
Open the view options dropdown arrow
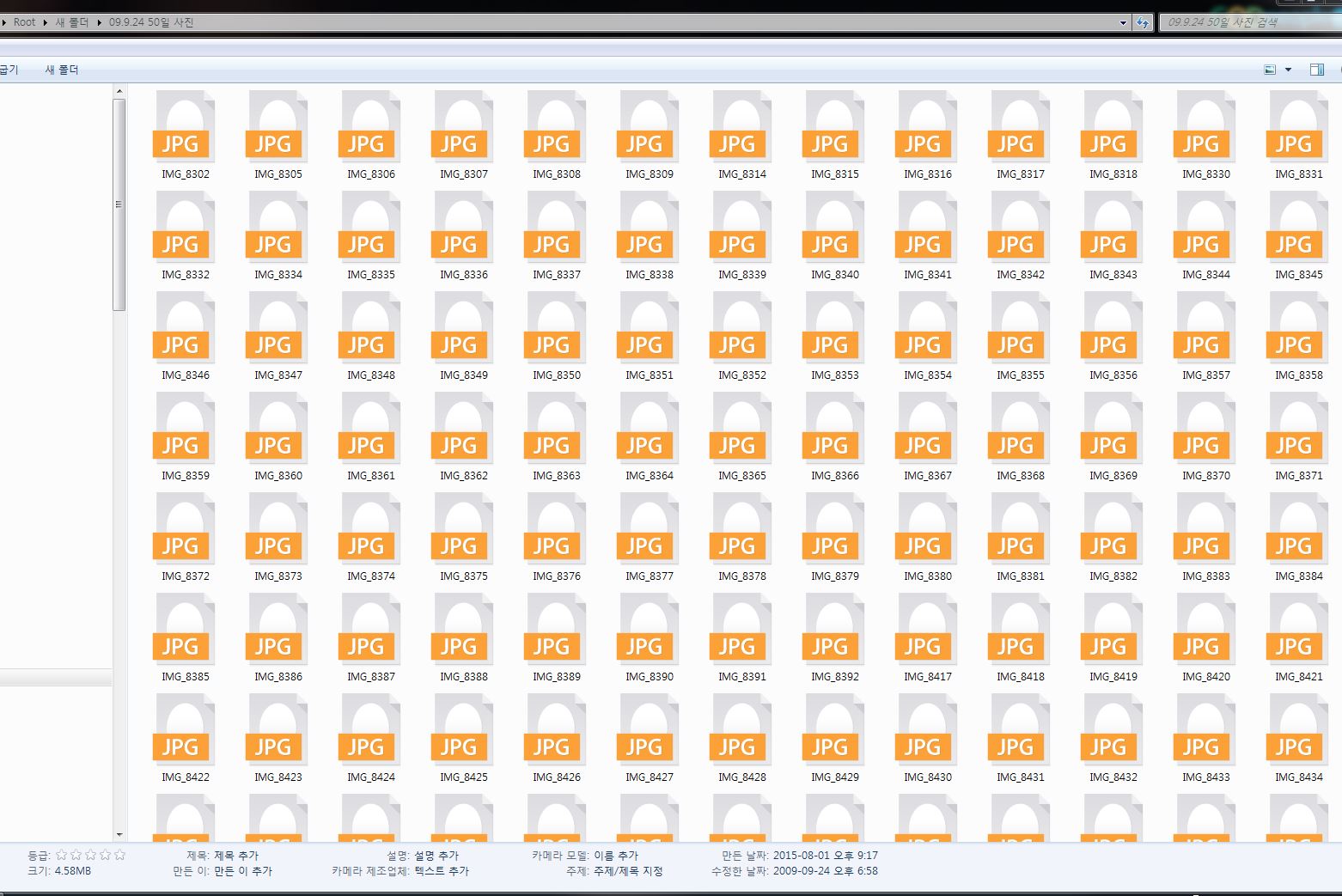pyautogui.click(x=1288, y=70)
